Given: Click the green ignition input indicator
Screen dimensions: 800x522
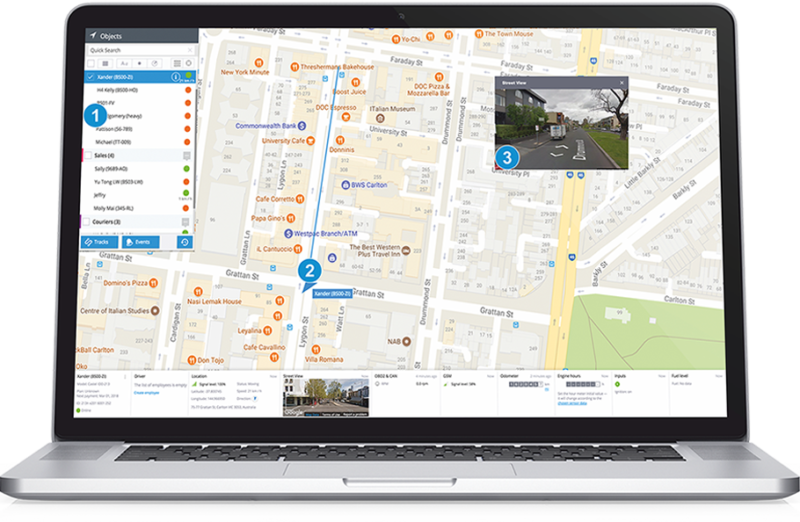Looking at the screenshot, I should point(617,384).
